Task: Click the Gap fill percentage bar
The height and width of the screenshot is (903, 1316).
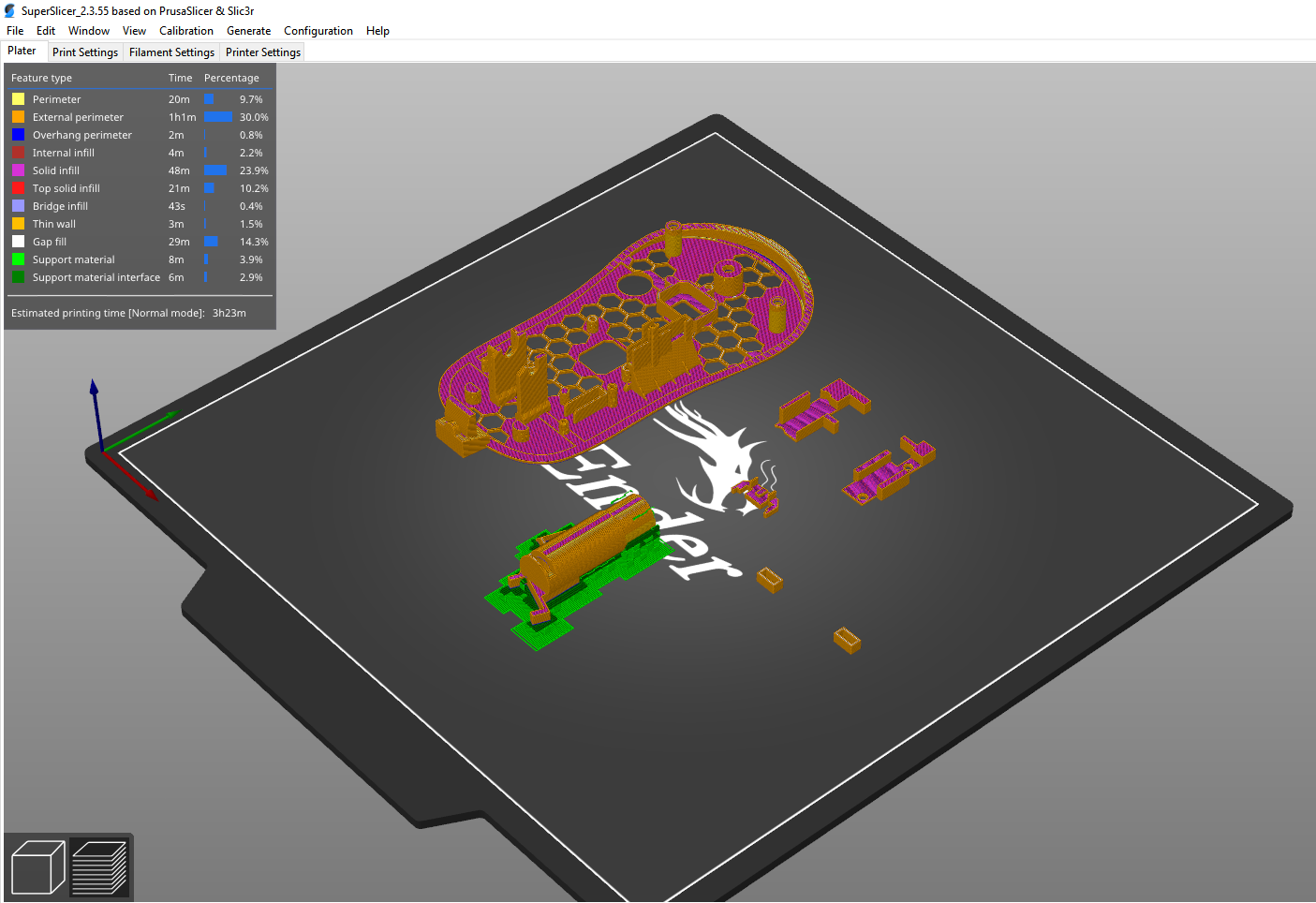Action: (211, 242)
